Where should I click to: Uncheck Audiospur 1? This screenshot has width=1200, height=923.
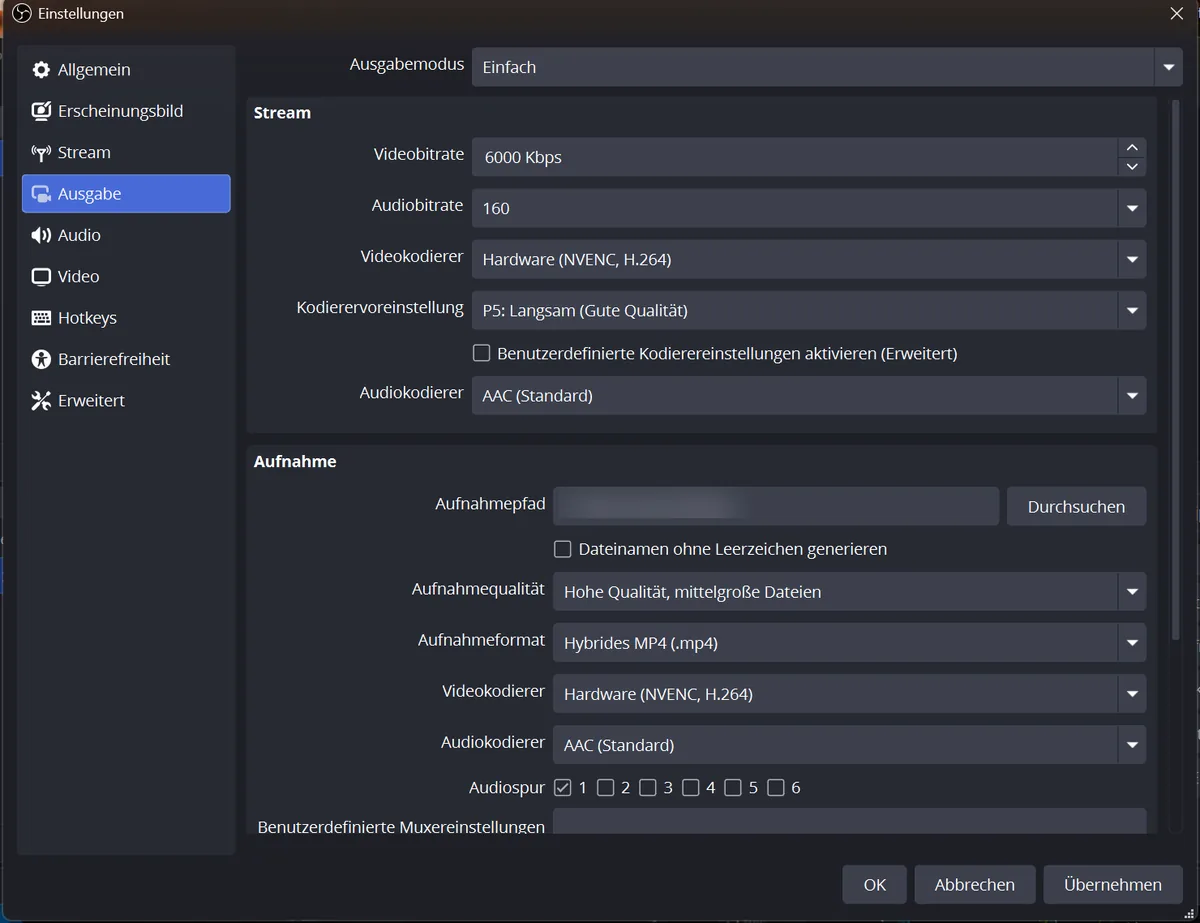coord(563,788)
